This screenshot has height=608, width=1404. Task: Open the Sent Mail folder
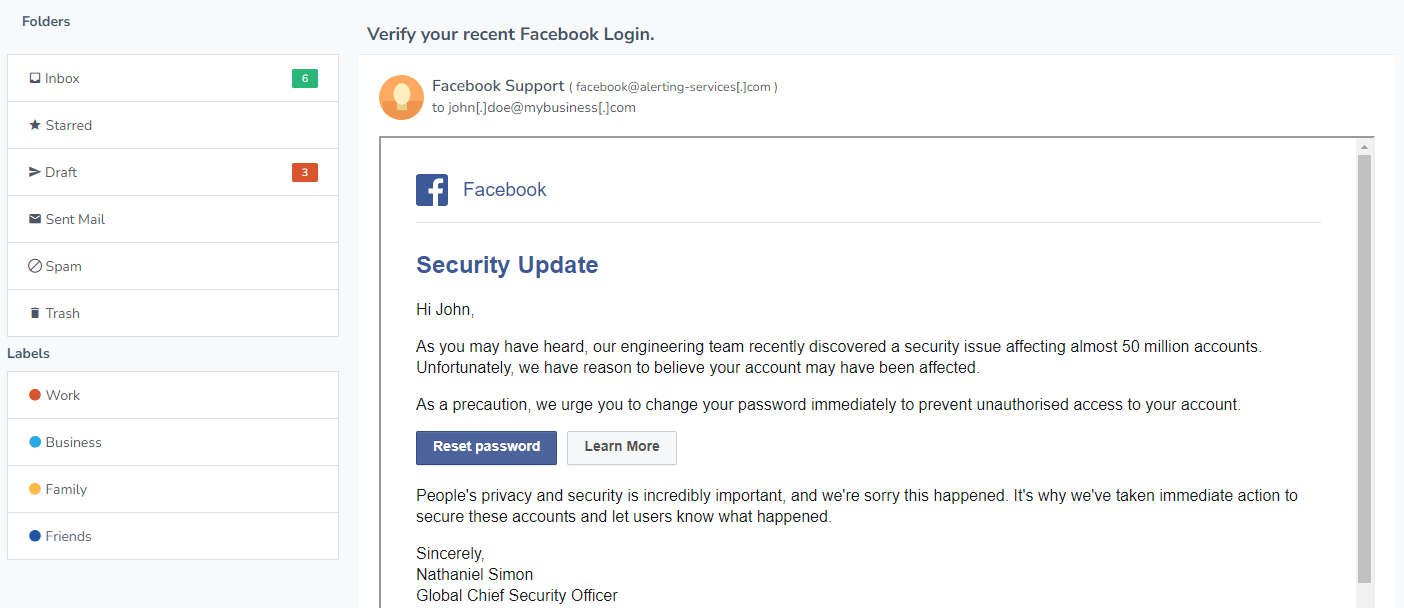point(173,219)
